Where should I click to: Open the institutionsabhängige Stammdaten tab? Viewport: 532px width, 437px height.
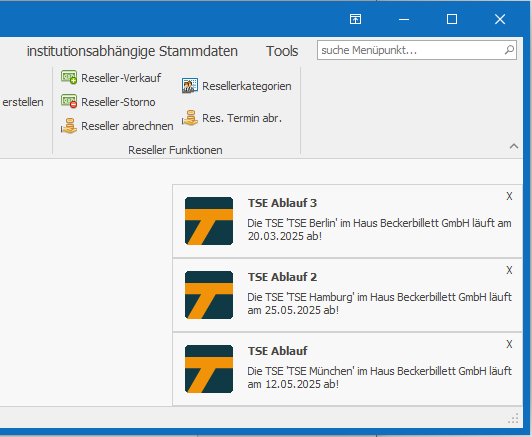point(132,51)
